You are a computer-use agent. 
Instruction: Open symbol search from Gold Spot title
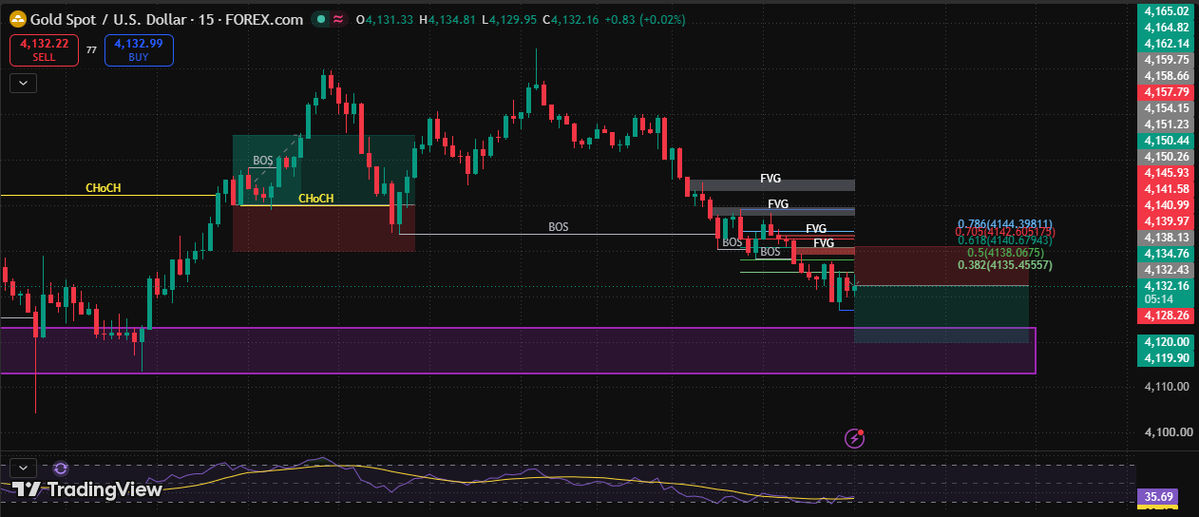168,20
